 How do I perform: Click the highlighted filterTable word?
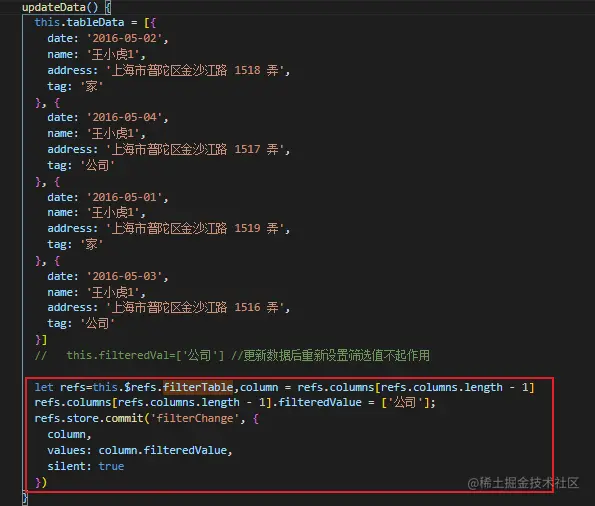click(198, 387)
